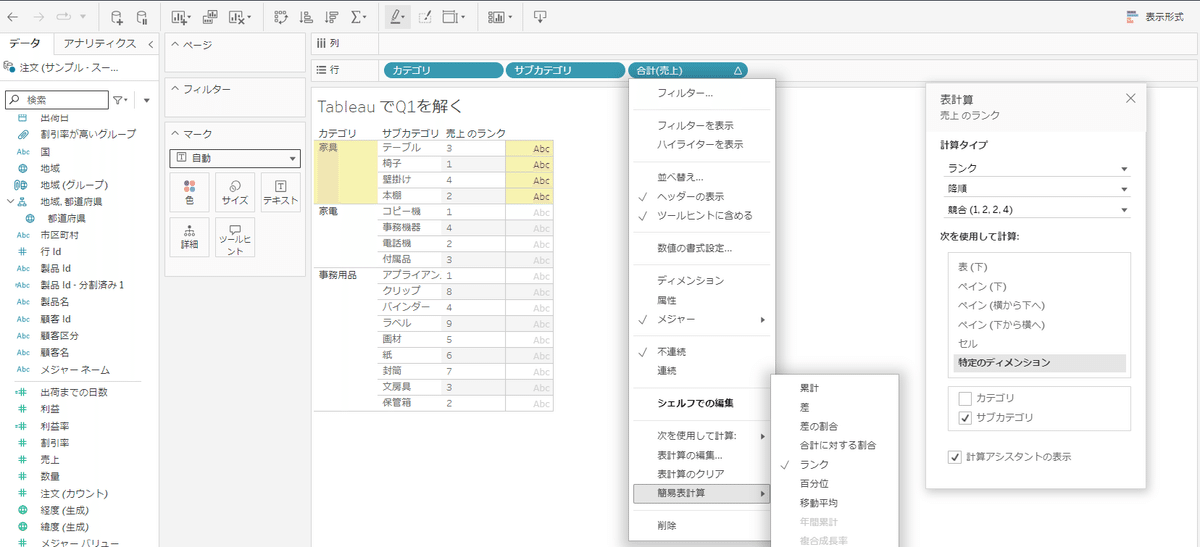
Task: Close the 表計算 dialog
Action: pos(1131,98)
